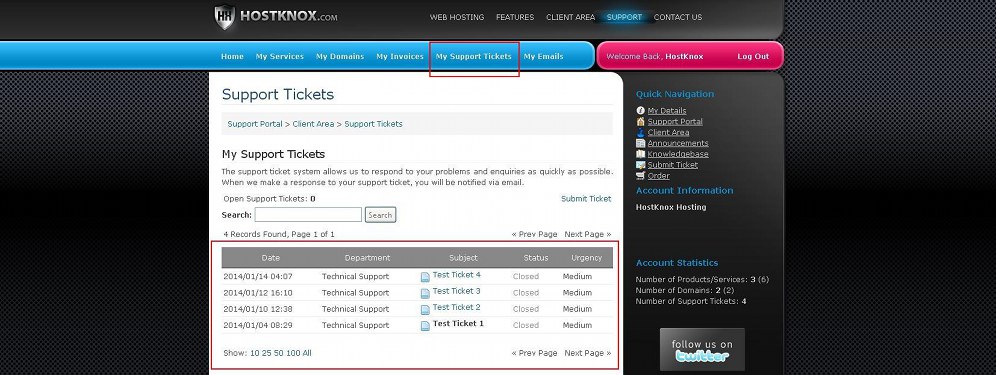Screen dimensions: 996x375
Task: Click the Client Area person icon
Action: coord(640,132)
